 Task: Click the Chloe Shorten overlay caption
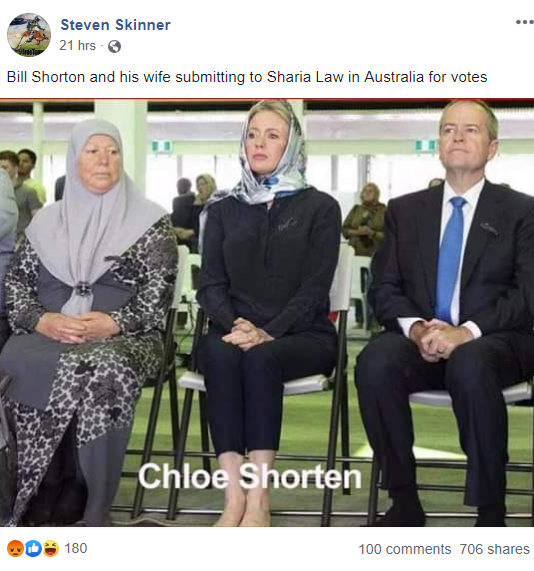(x=250, y=476)
